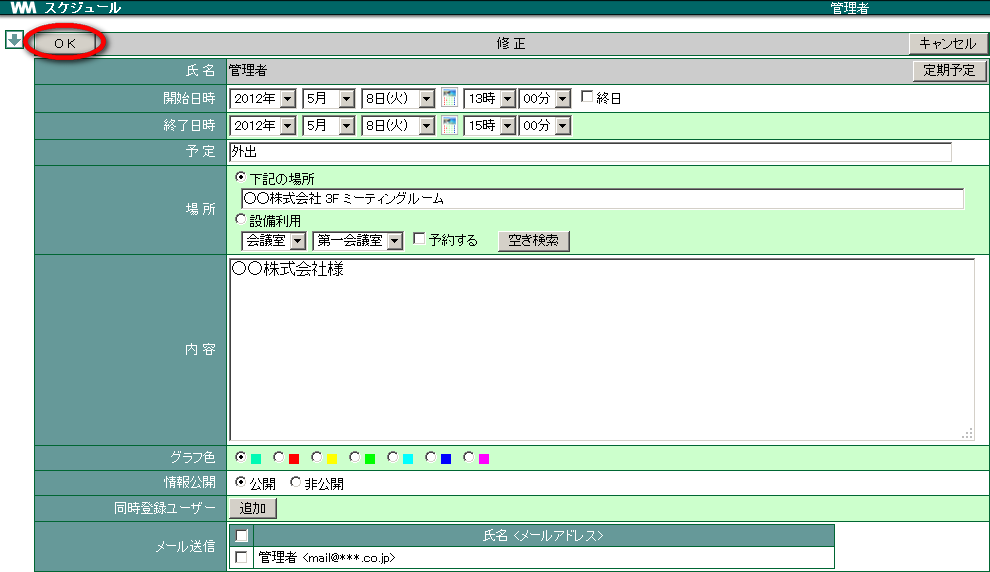Click the green download arrow icon
The height and width of the screenshot is (572, 990).
pyautogui.click(x=14, y=40)
